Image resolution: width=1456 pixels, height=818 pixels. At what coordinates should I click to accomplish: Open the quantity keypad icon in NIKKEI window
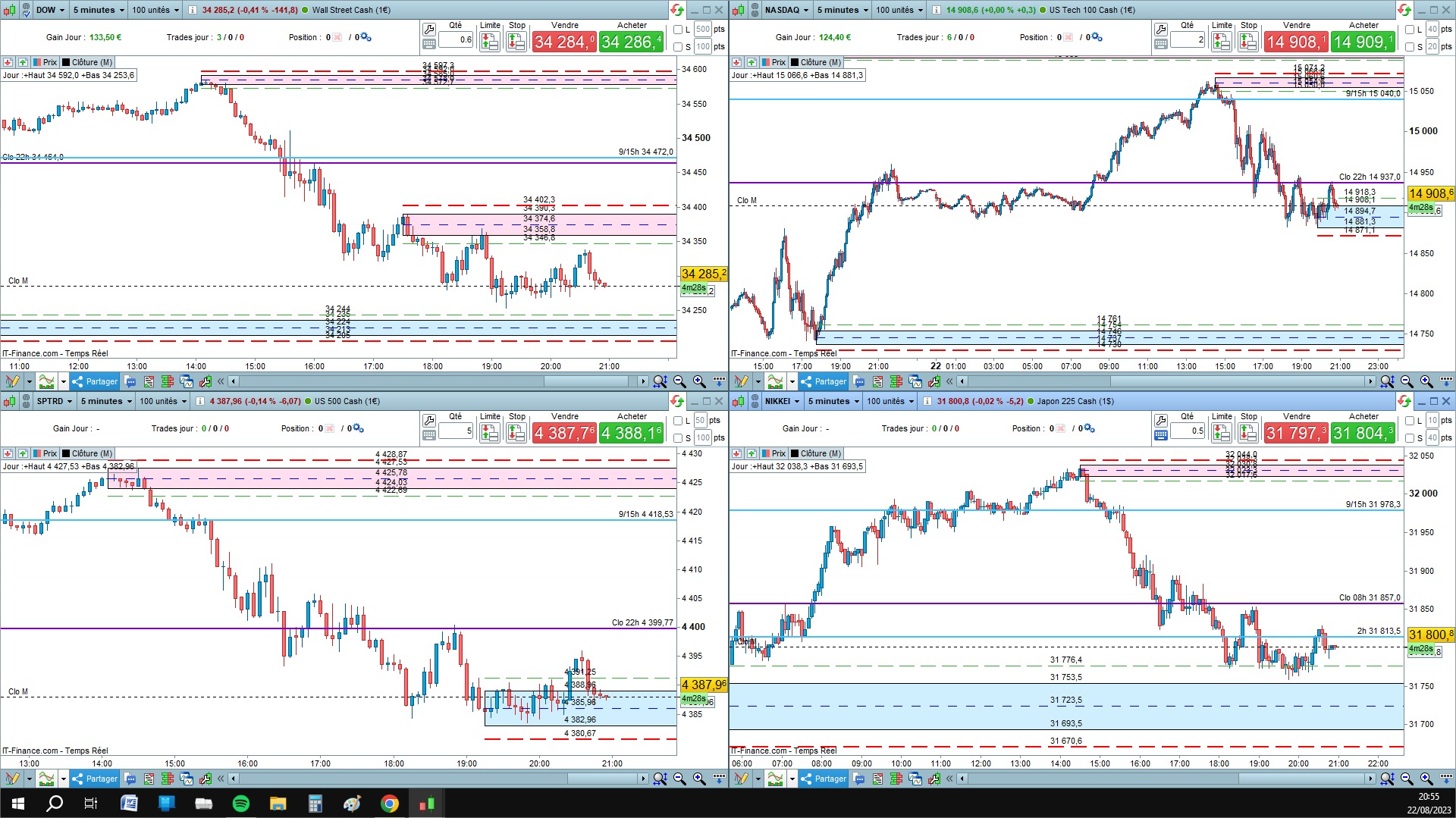(x=1161, y=435)
